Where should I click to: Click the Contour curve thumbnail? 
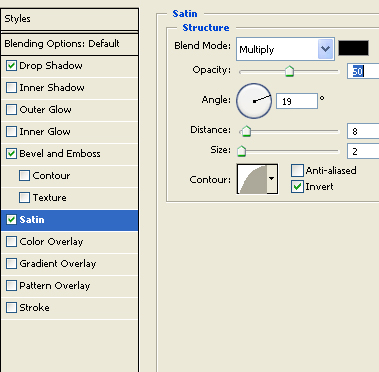tap(252, 179)
